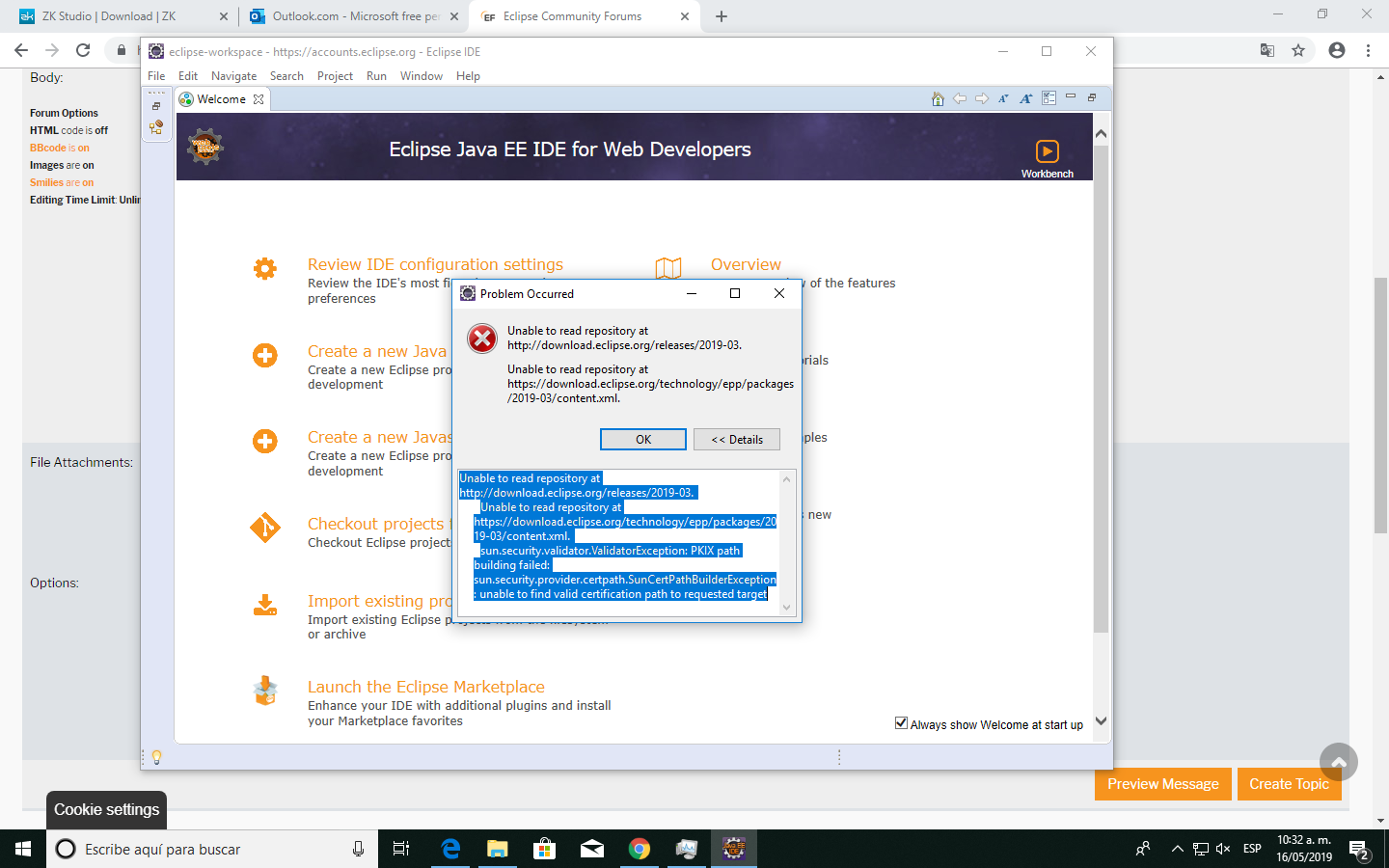Open the Window menu
This screenshot has width=1389, height=868.
[x=422, y=76]
